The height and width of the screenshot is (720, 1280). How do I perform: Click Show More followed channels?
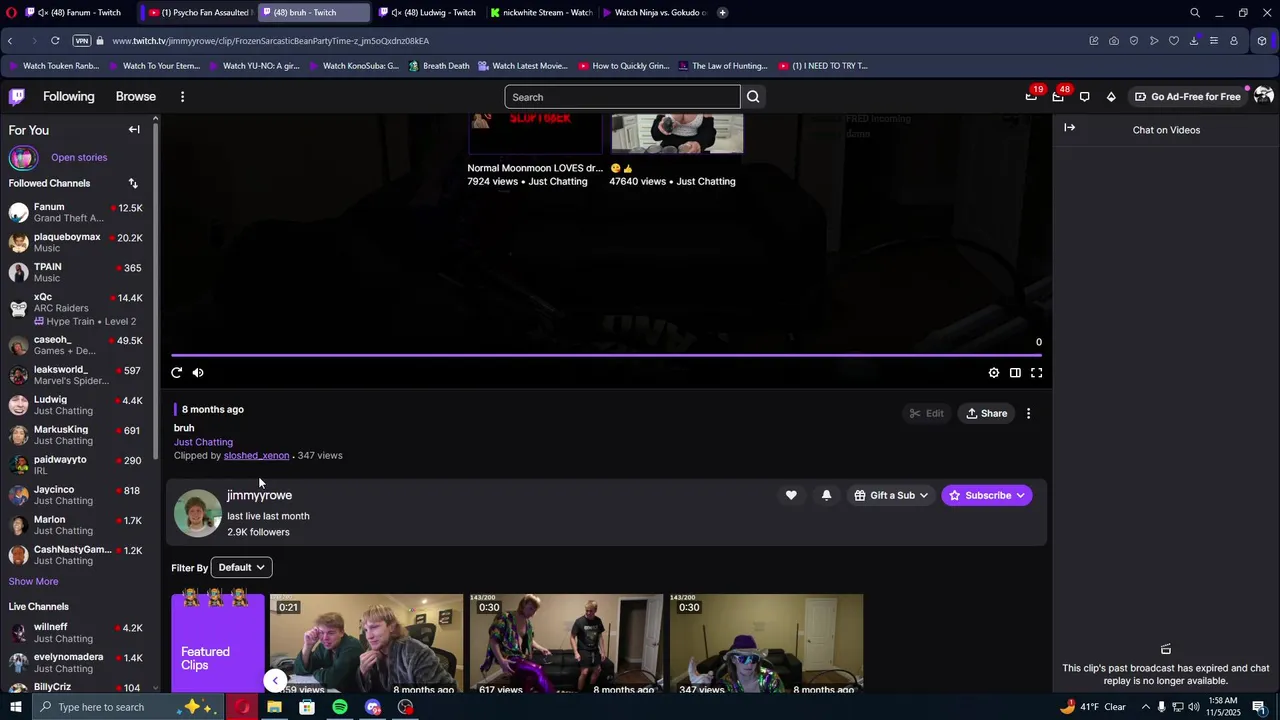coord(33,581)
